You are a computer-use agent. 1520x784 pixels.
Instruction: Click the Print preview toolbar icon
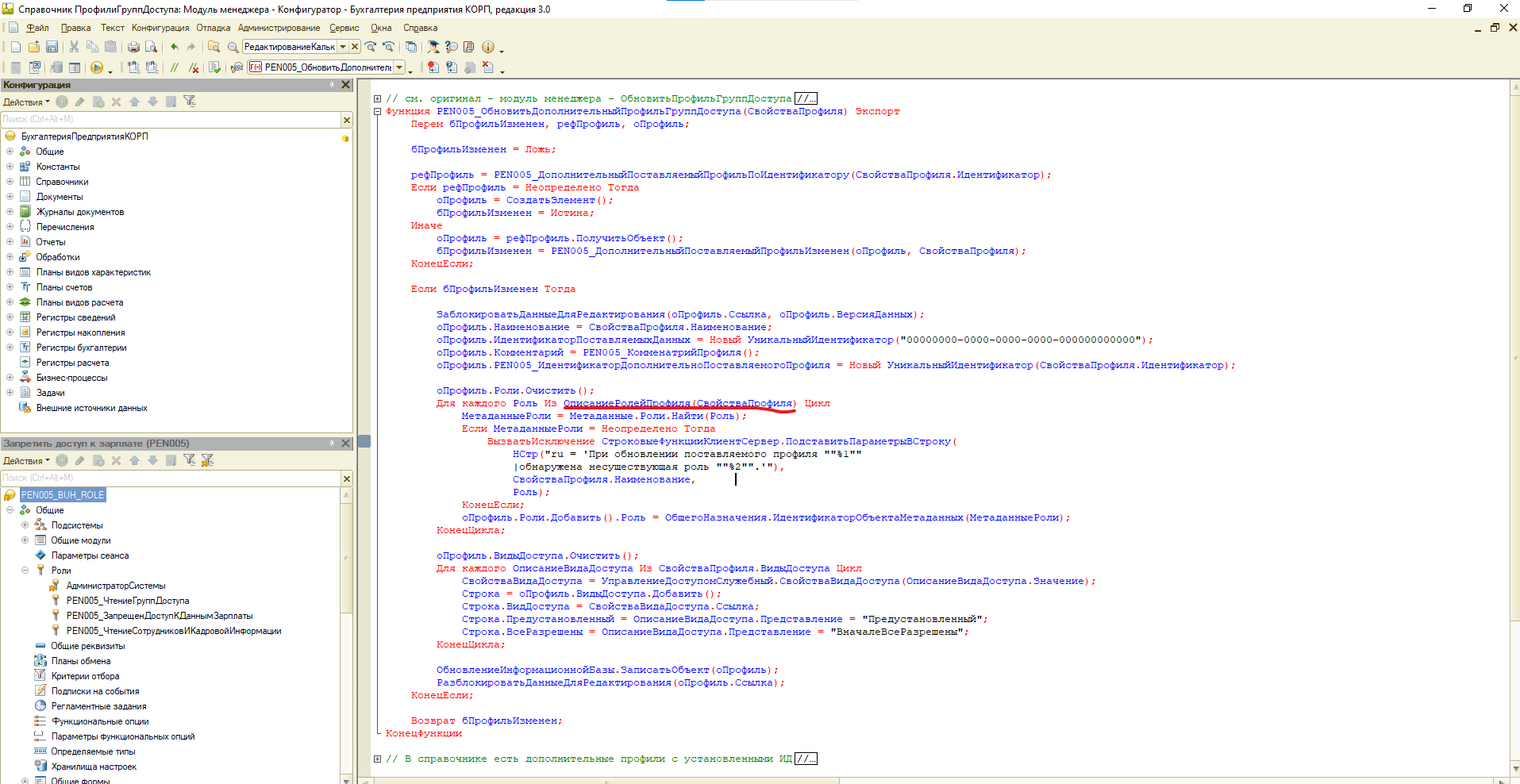coord(151,47)
